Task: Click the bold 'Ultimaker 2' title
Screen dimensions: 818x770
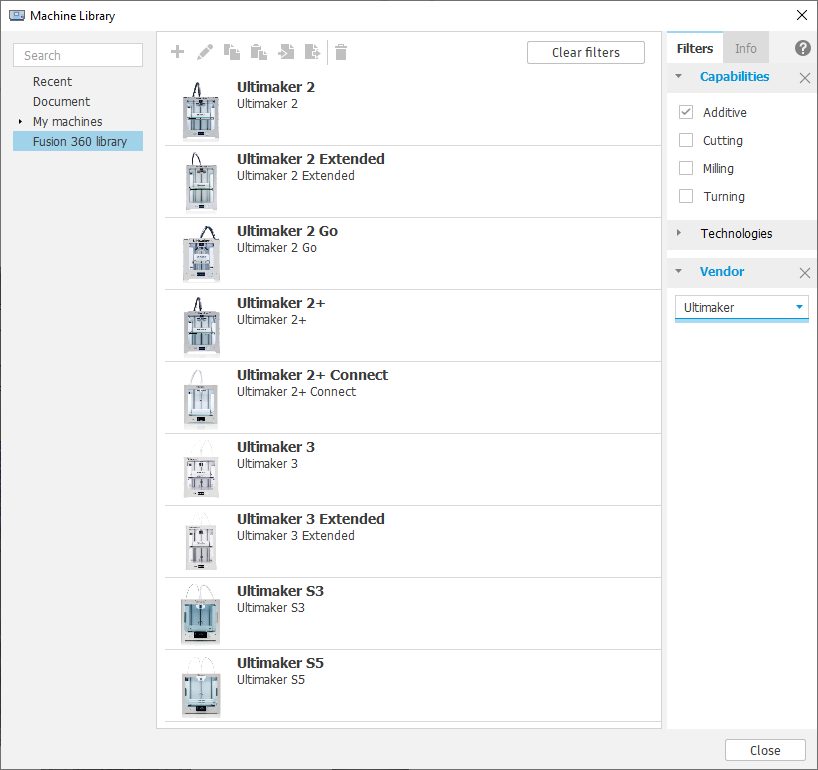Action: click(275, 87)
